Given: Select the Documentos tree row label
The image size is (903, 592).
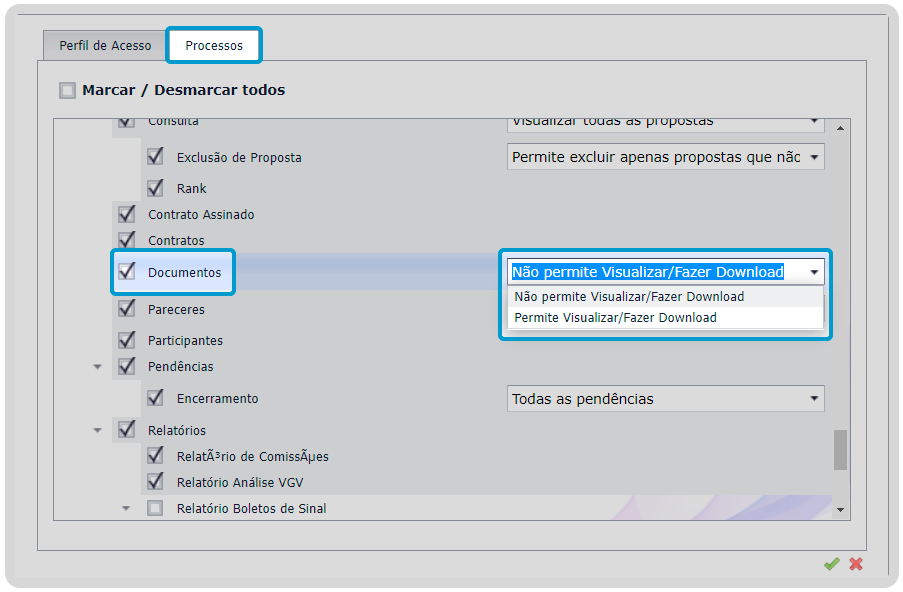Looking at the screenshot, I should click(x=184, y=272).
